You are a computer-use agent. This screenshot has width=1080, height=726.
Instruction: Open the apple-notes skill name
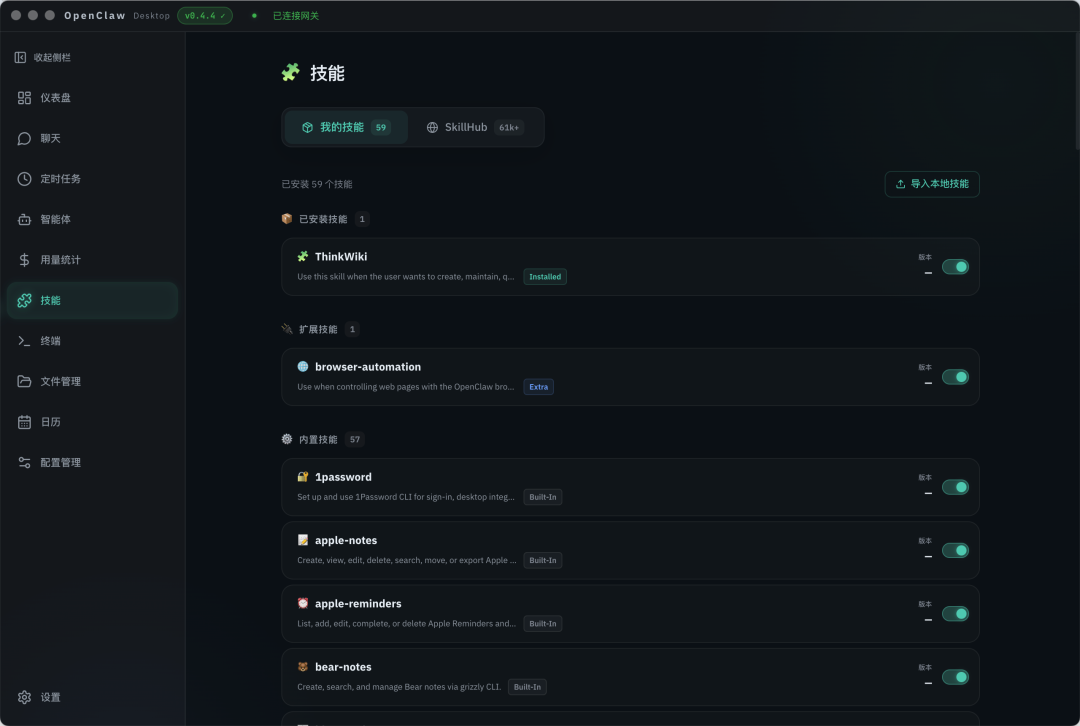[x=346, y=540]
